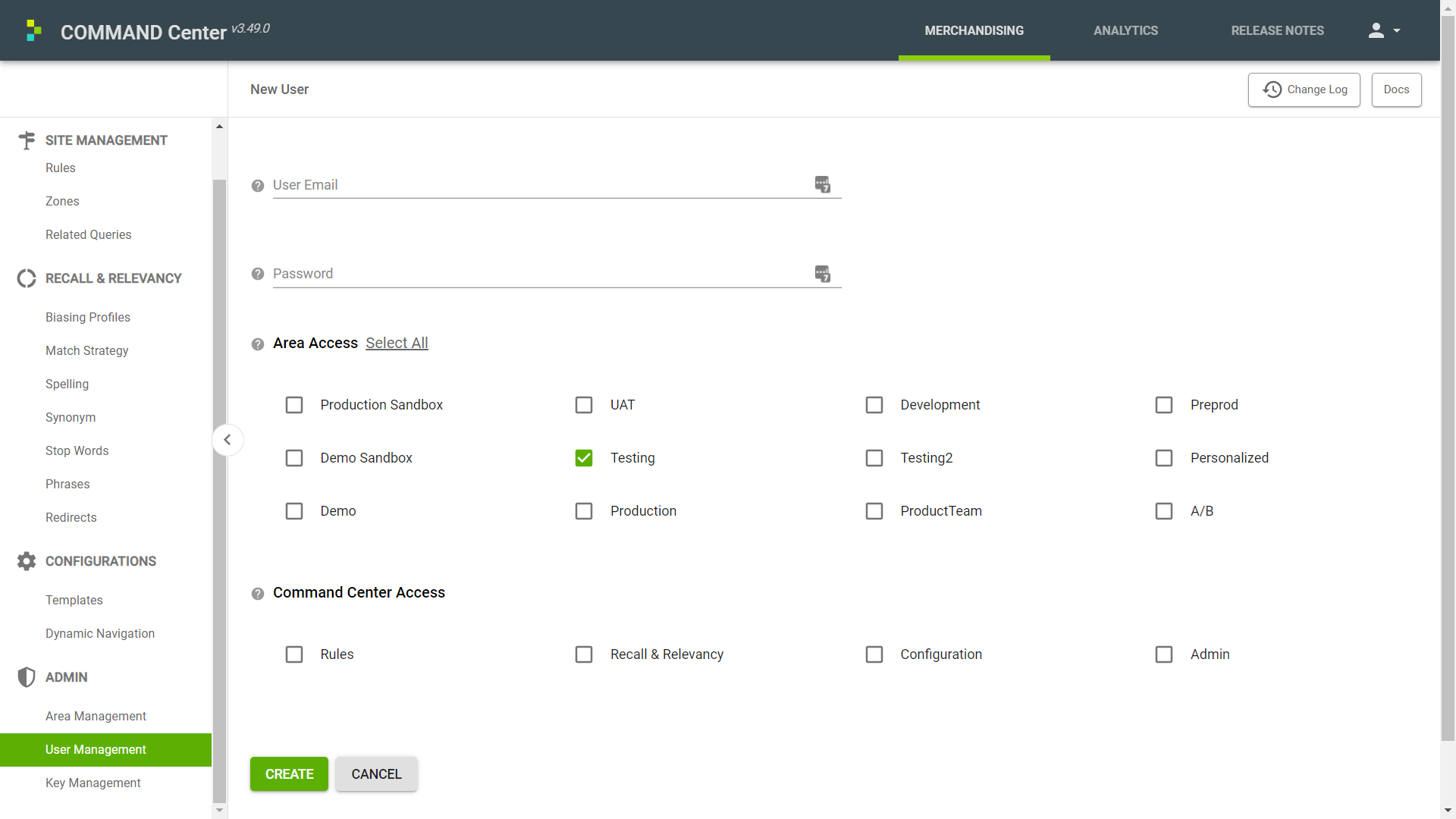Check the Preprod checkbox

pyautogui.click(x=1164, y=405)
